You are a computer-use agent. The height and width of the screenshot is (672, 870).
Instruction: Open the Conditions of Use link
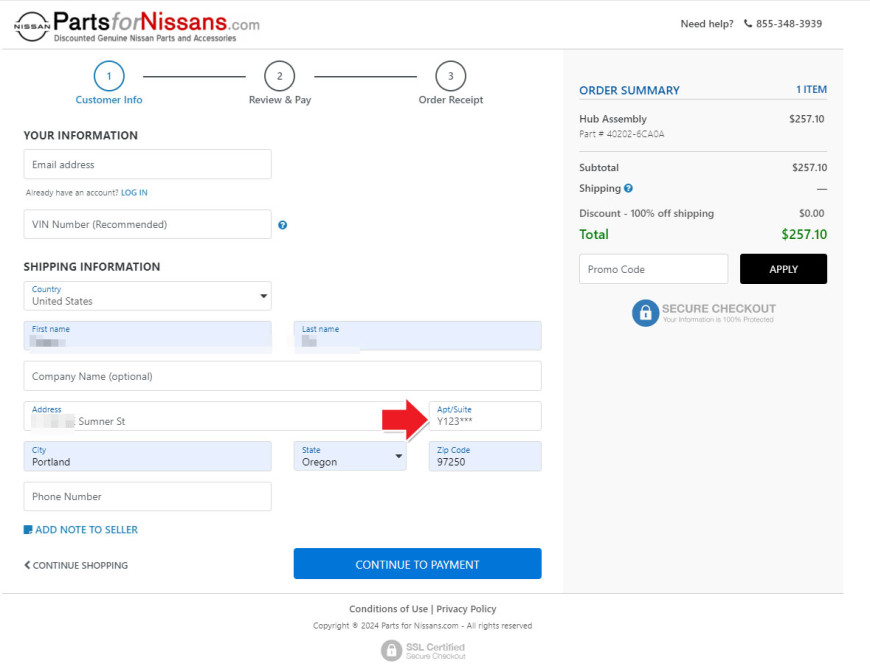coord(388,609)
